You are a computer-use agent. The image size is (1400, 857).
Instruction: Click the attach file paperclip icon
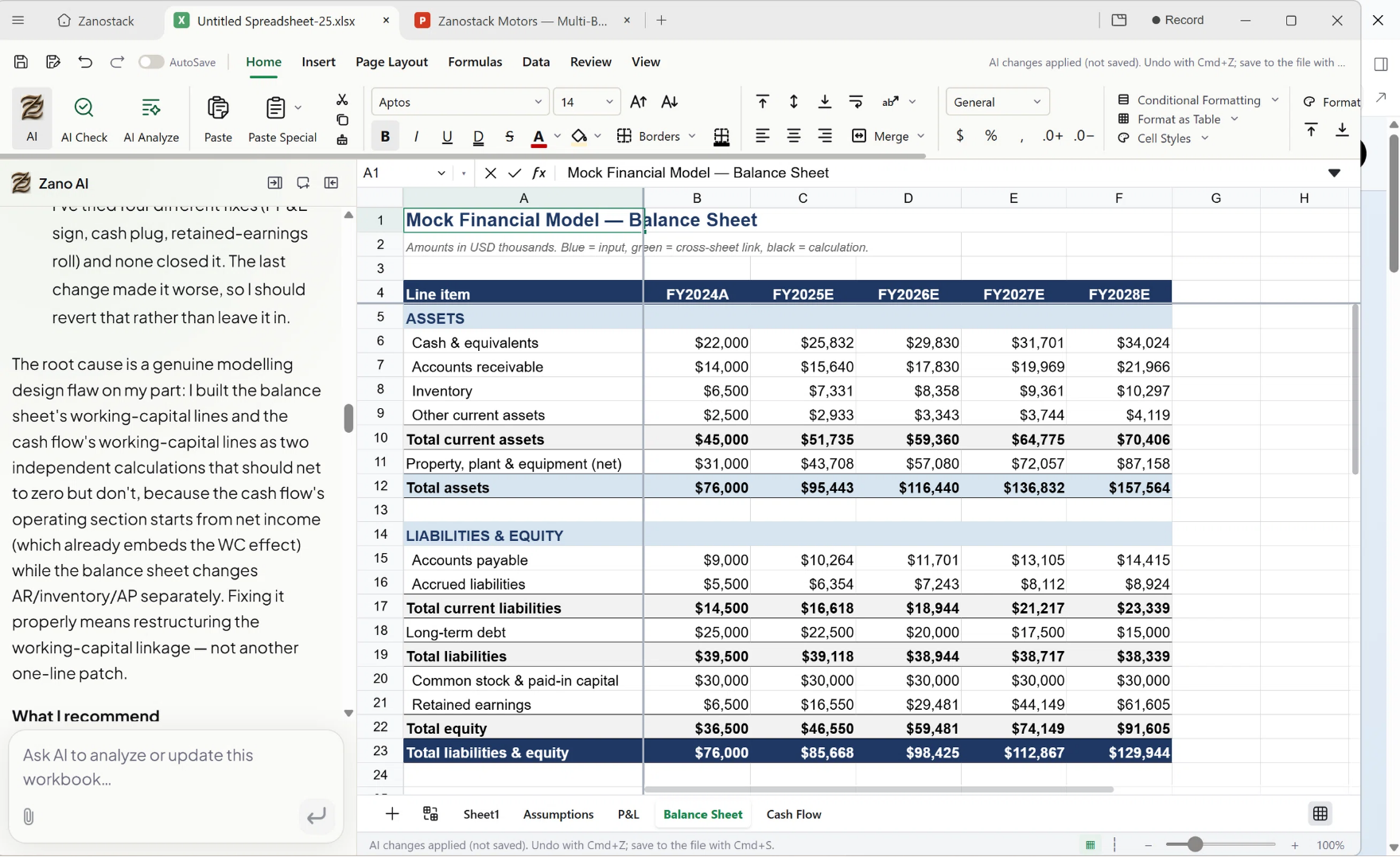point(29,816)
